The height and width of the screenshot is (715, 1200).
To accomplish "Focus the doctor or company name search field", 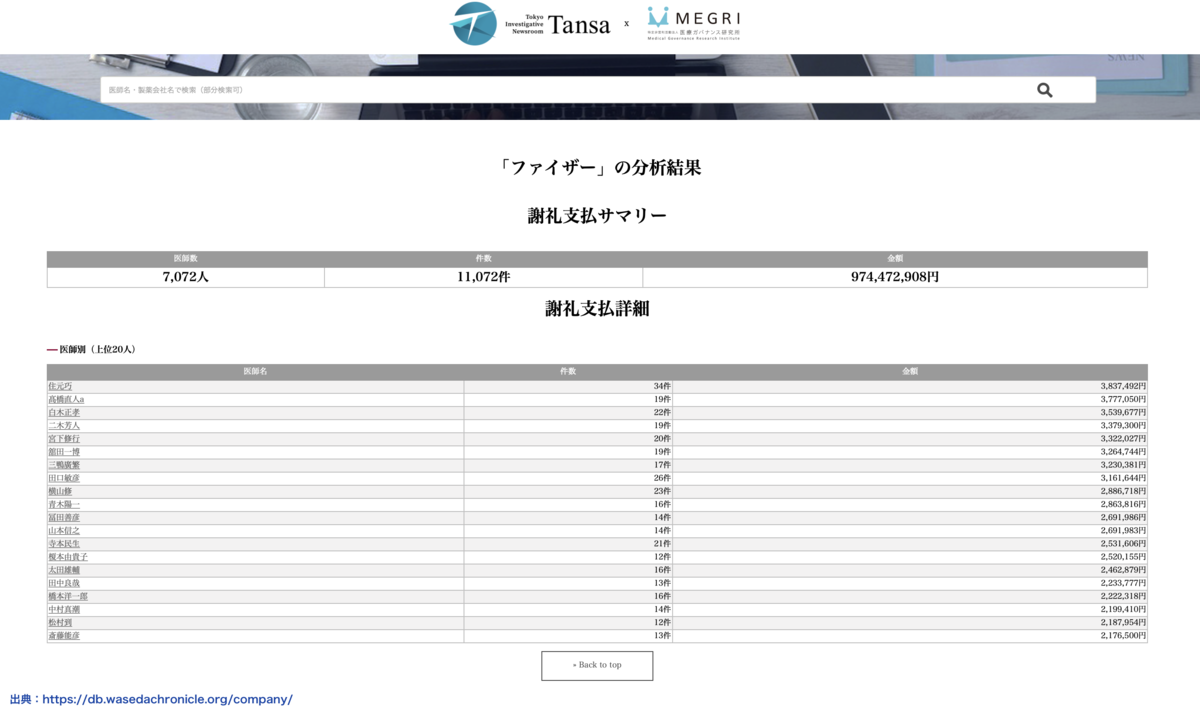I will 597,90.
